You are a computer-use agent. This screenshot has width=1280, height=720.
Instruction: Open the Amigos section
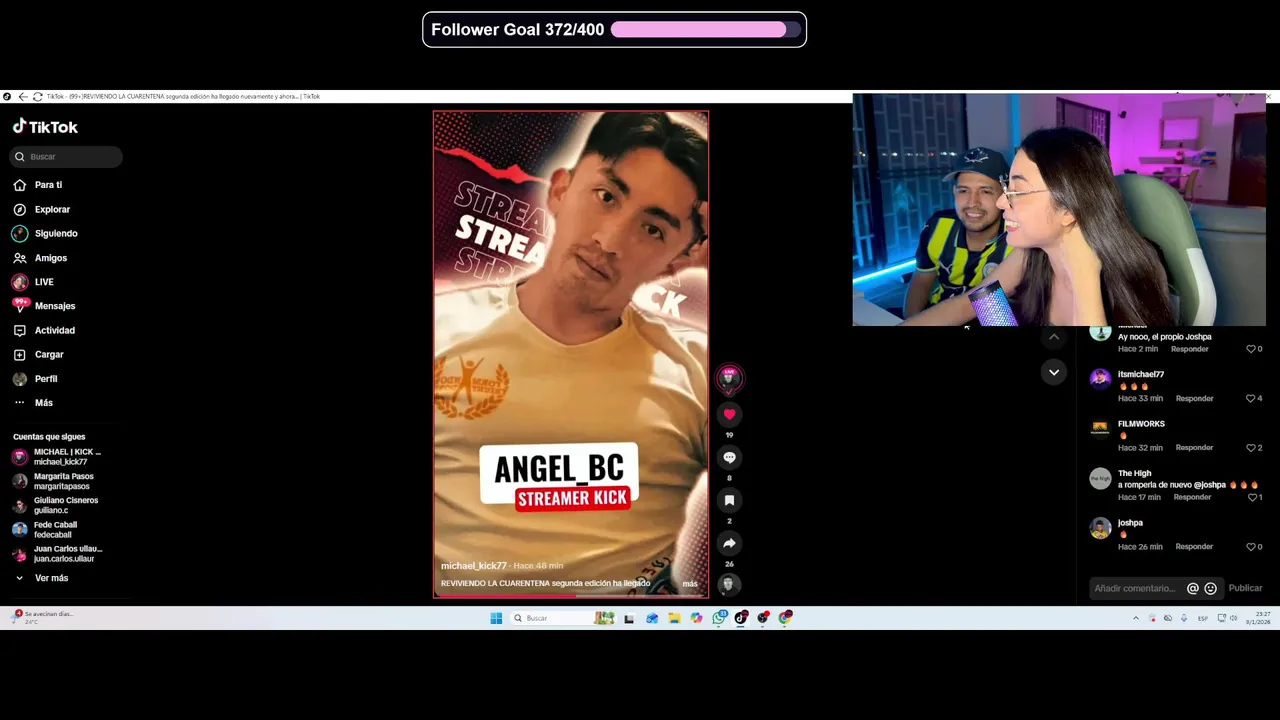(x=40, y=258)
